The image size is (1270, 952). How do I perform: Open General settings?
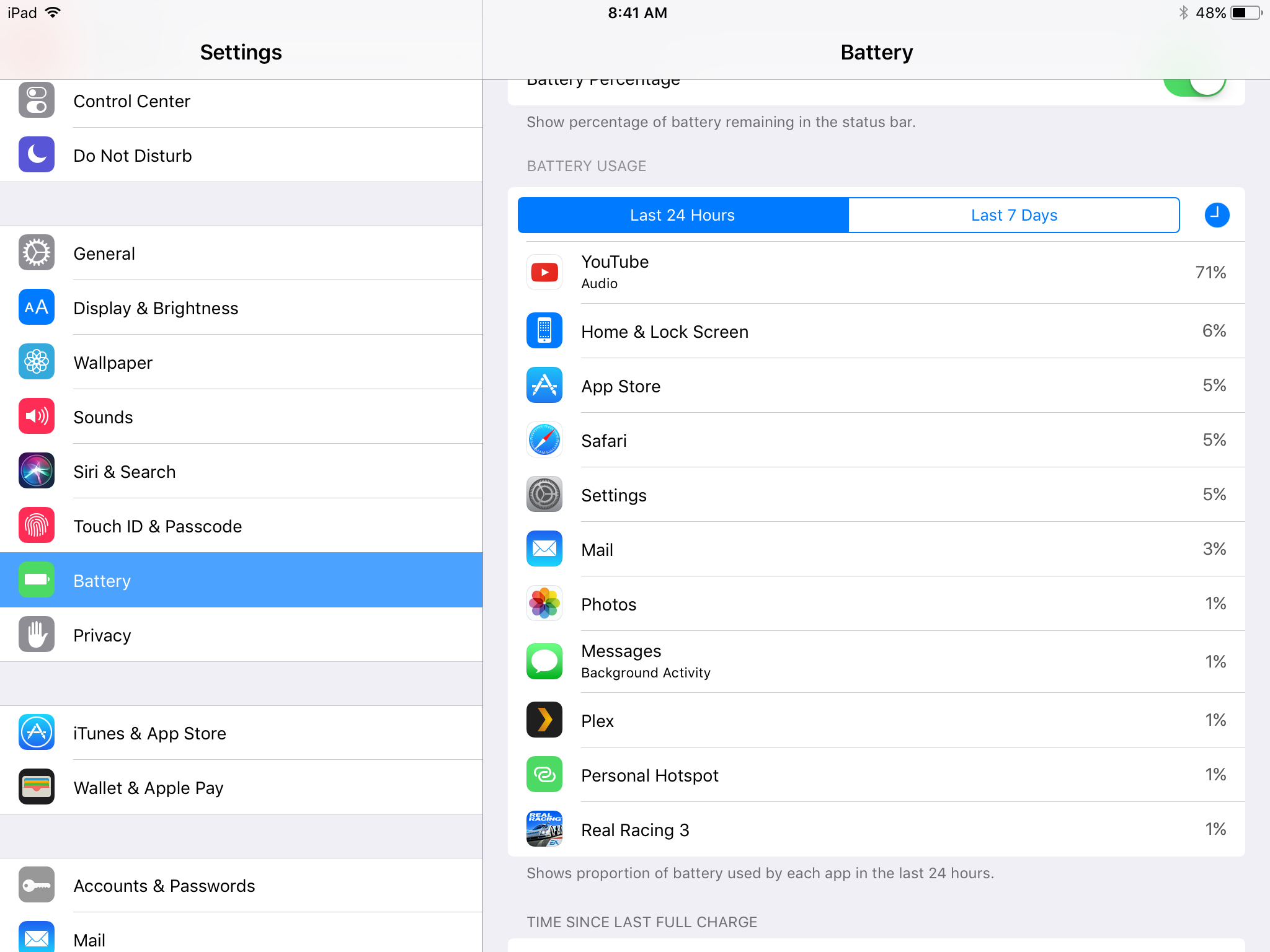point(241,253)
